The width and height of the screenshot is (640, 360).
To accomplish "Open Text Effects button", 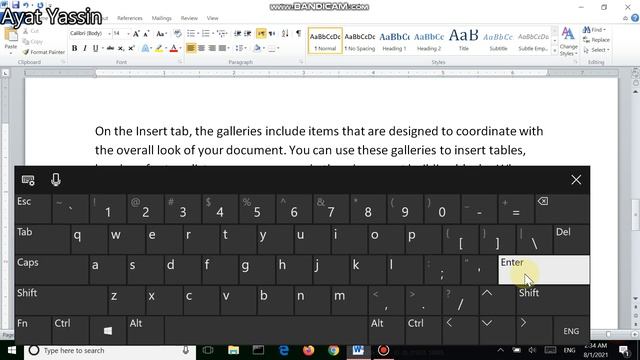I will 145,48.
